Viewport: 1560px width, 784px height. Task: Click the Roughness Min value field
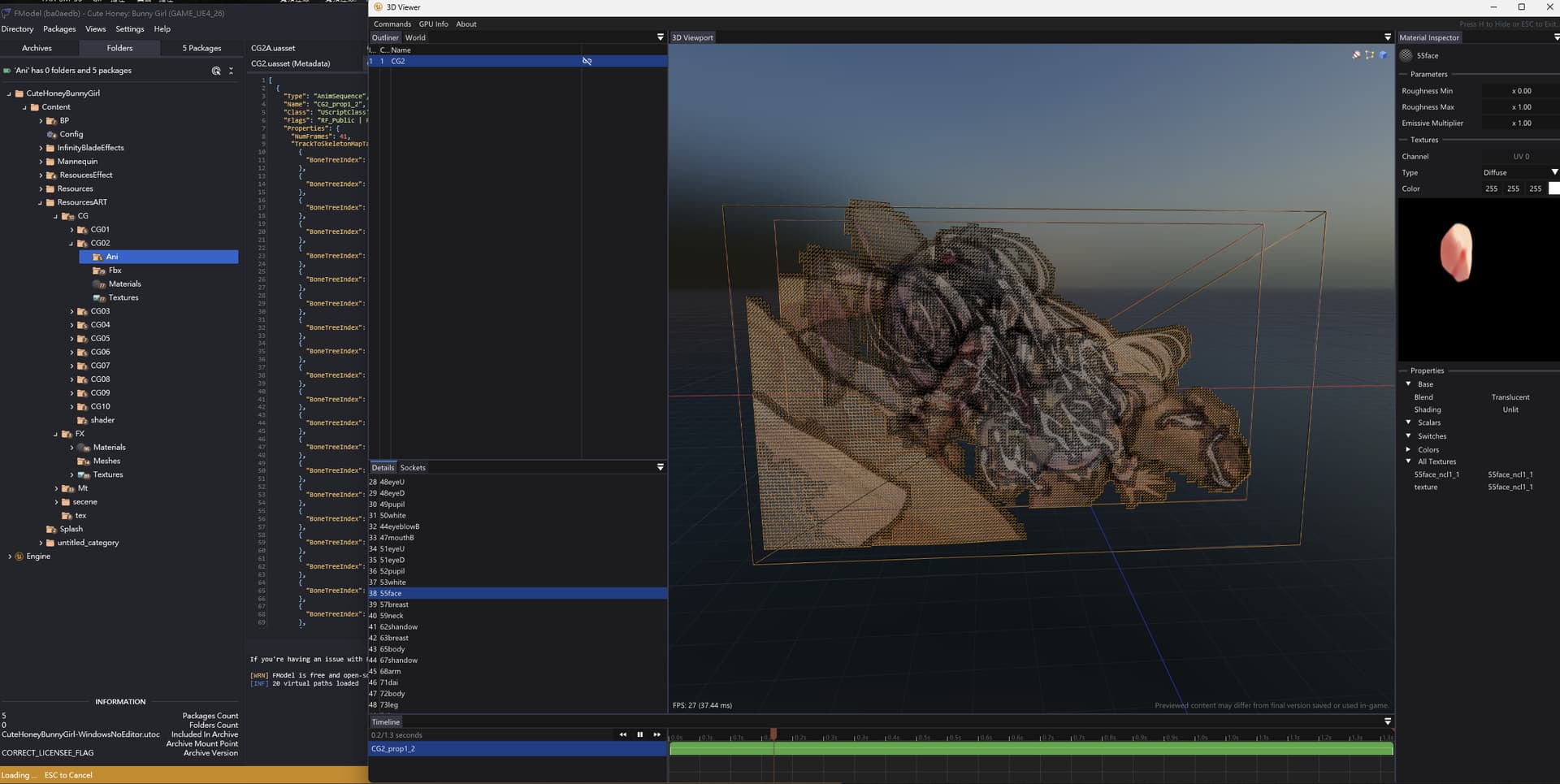1519,91
